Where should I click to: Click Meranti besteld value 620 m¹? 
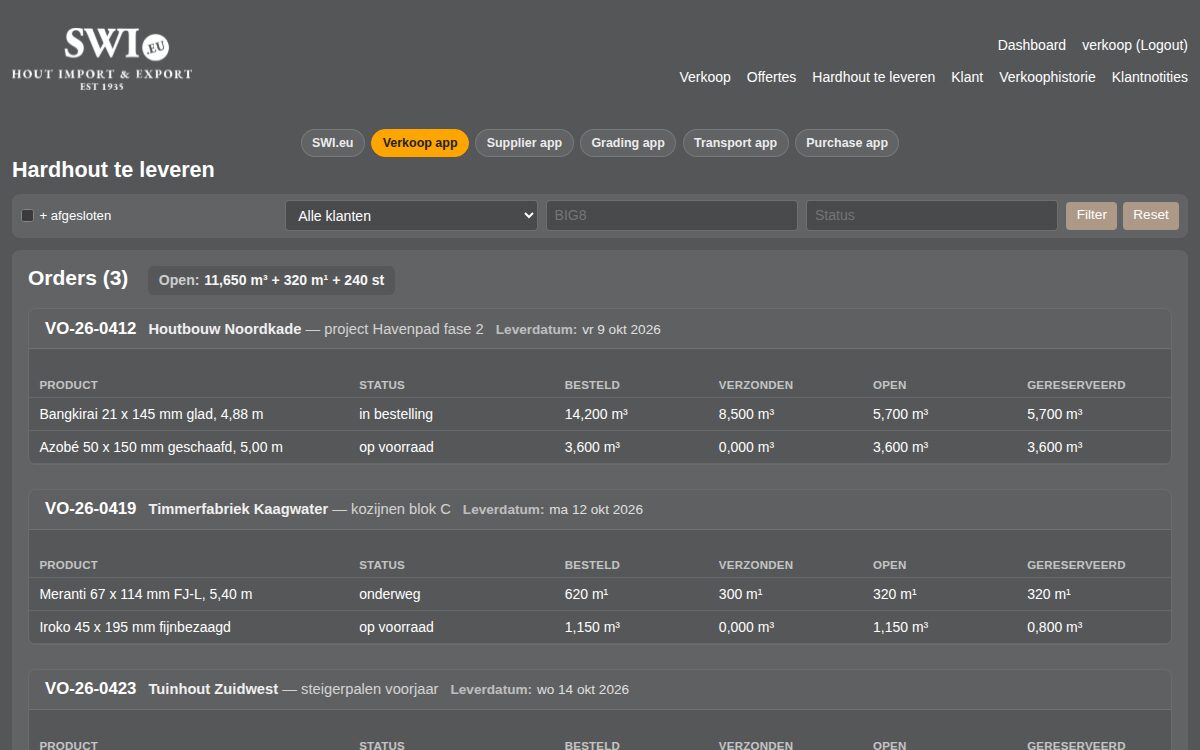coord(587,594)
